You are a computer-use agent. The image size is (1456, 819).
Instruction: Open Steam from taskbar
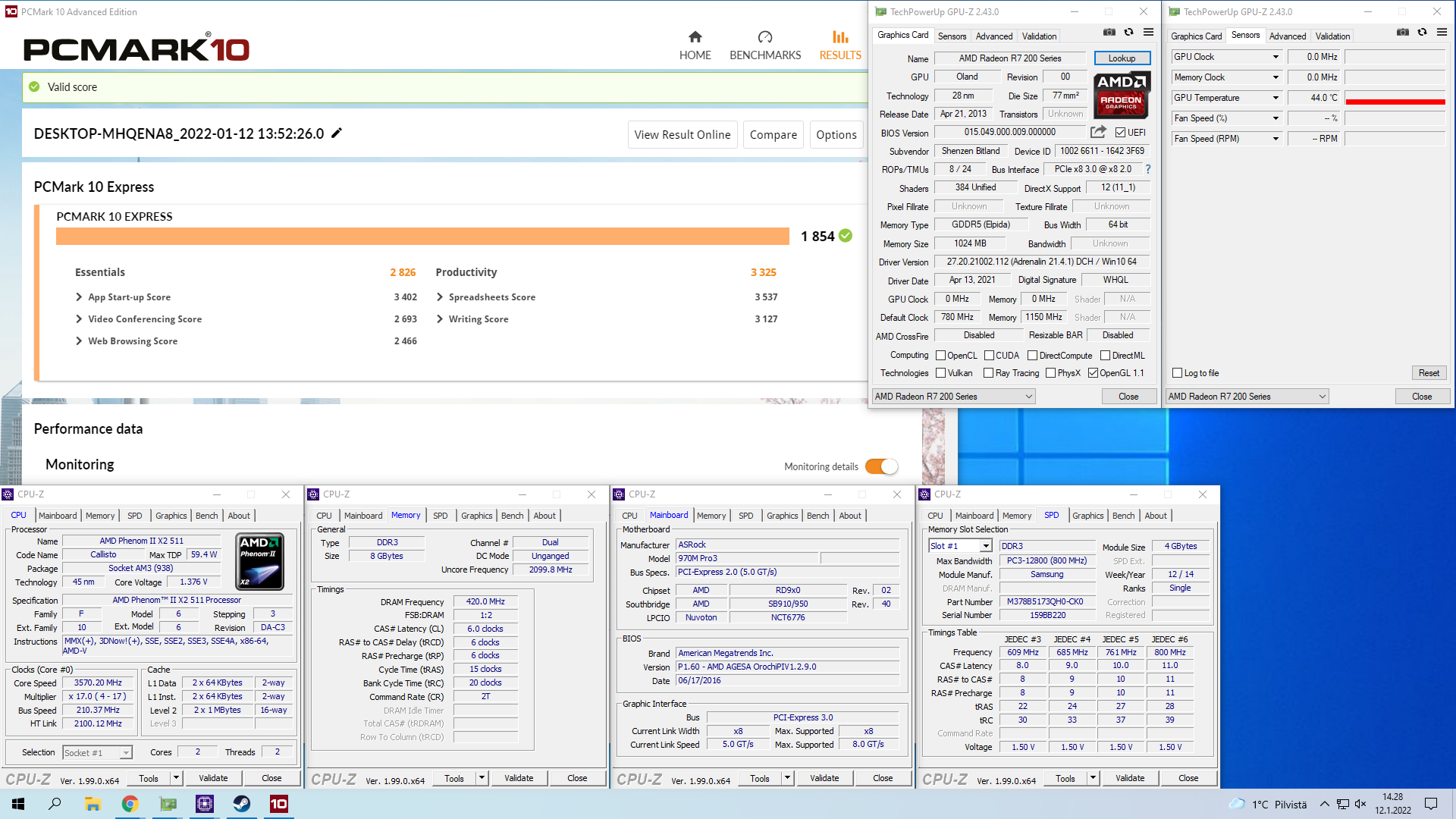(x=242, y=804)
